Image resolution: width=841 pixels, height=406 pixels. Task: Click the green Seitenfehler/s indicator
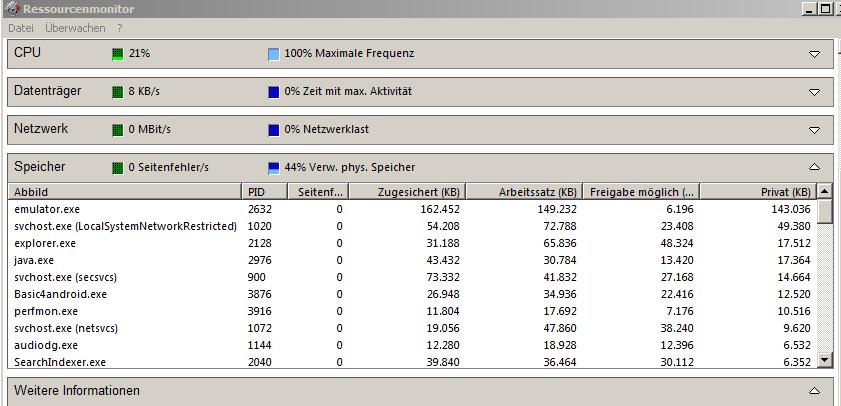tap(117, 168)
